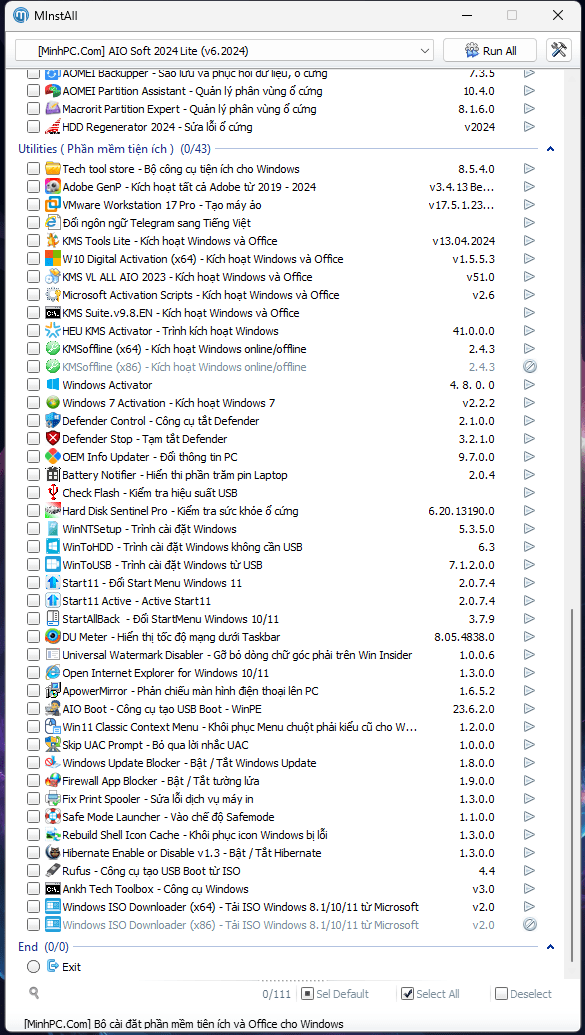Tick the Skip UAC Prompt checkbox
The image size is (585, 1035).
click(x=33, y=745)
